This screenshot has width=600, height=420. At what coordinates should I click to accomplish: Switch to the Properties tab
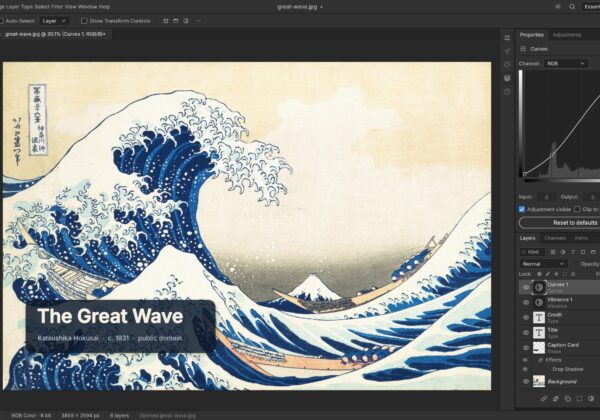[532, 35]
